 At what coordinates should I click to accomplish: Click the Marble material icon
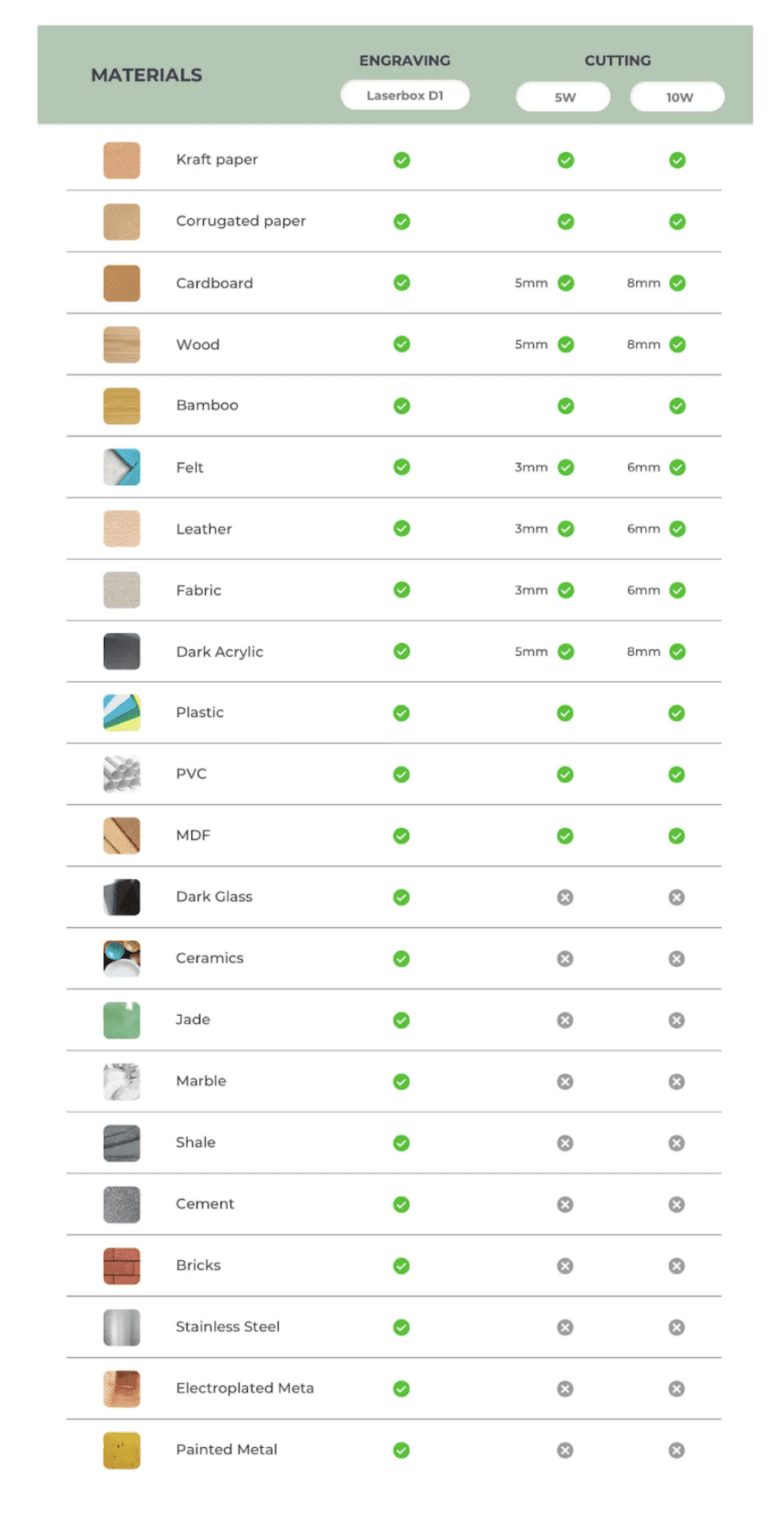coord(121,1081)
